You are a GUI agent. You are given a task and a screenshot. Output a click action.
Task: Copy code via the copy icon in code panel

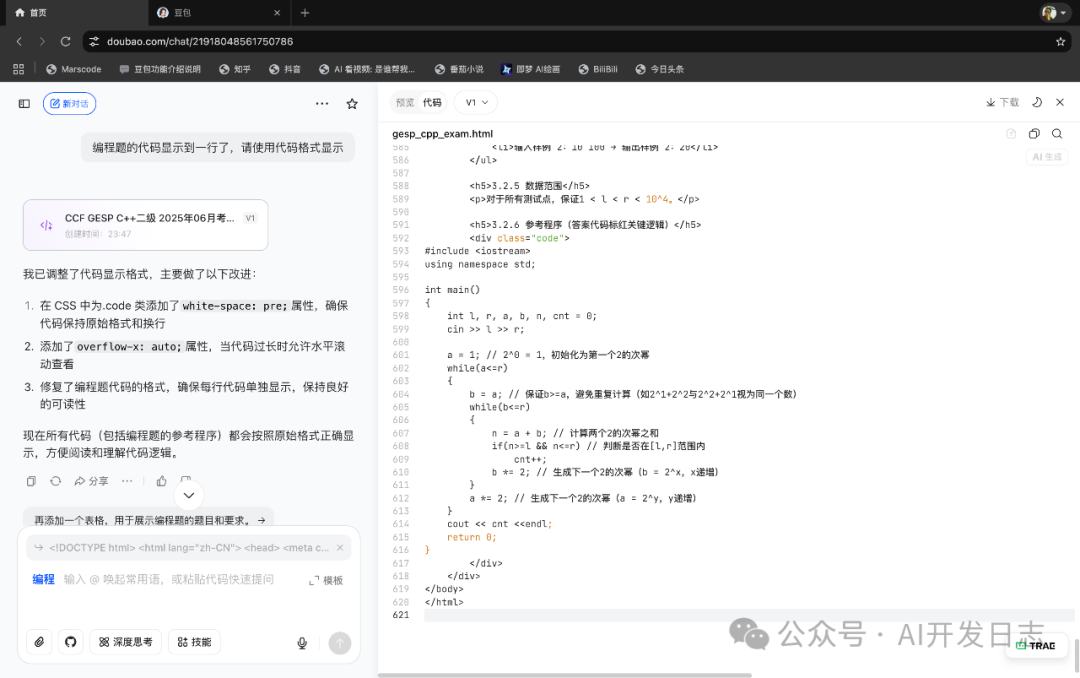[1034, 133]
